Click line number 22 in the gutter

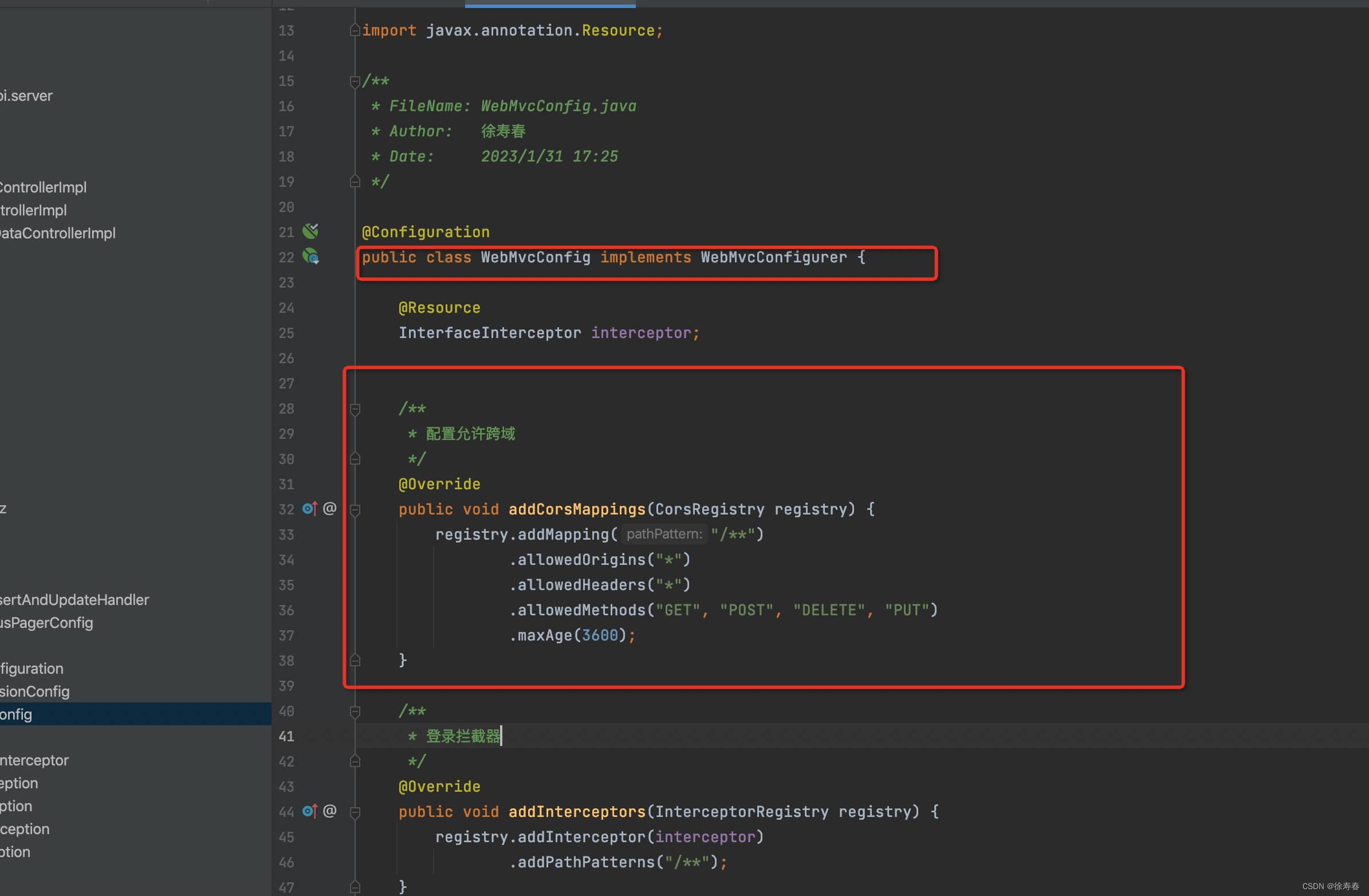click(x=286, y=257)
